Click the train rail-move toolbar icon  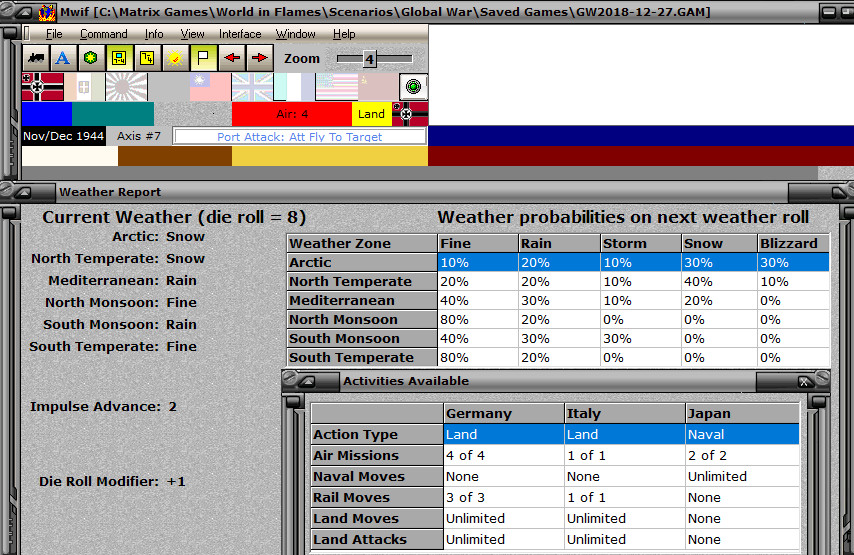[x=36, y=58]
